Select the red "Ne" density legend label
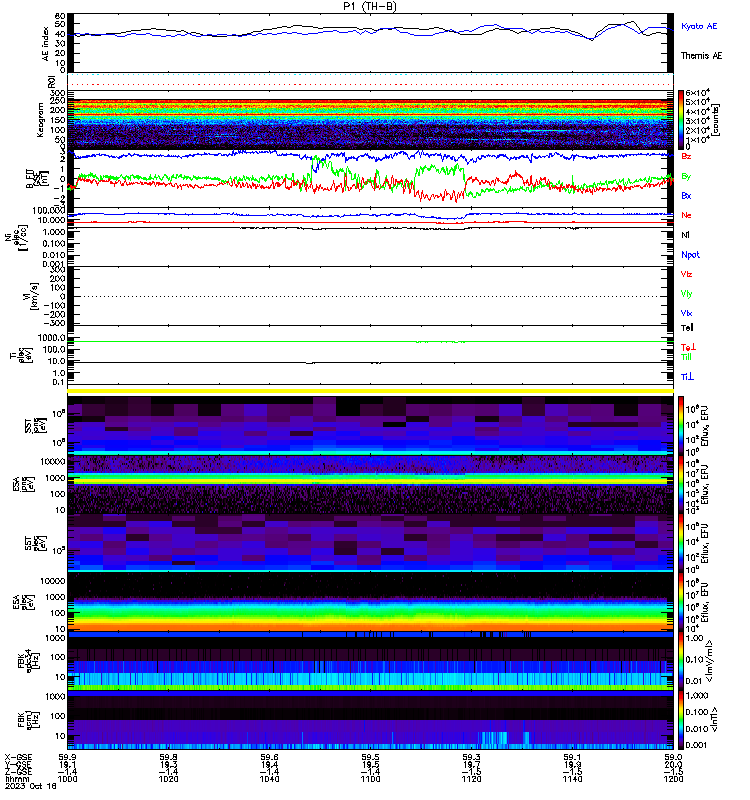This screenshot has height=800, width=750. coord(686,215)
